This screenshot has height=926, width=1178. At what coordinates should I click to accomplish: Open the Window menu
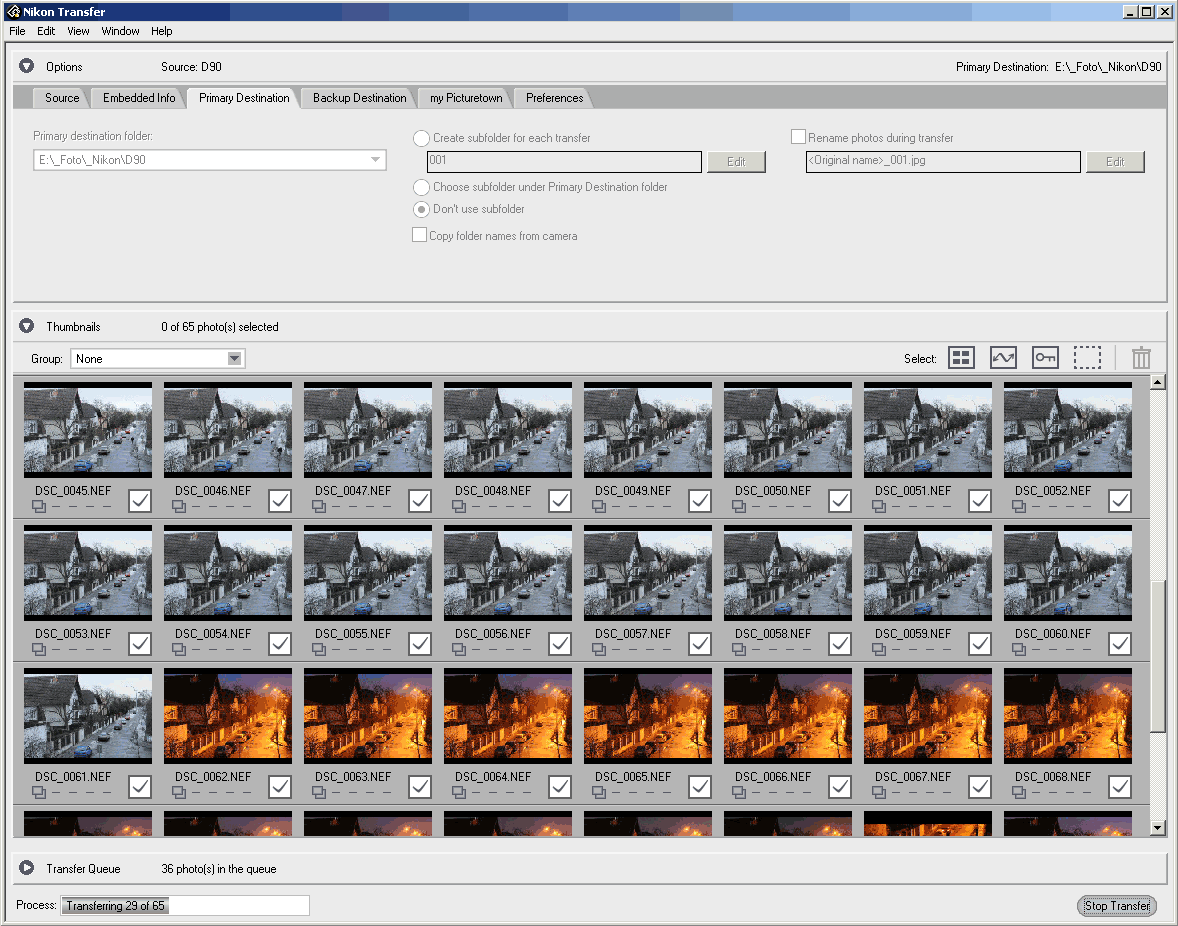(120, 31)
